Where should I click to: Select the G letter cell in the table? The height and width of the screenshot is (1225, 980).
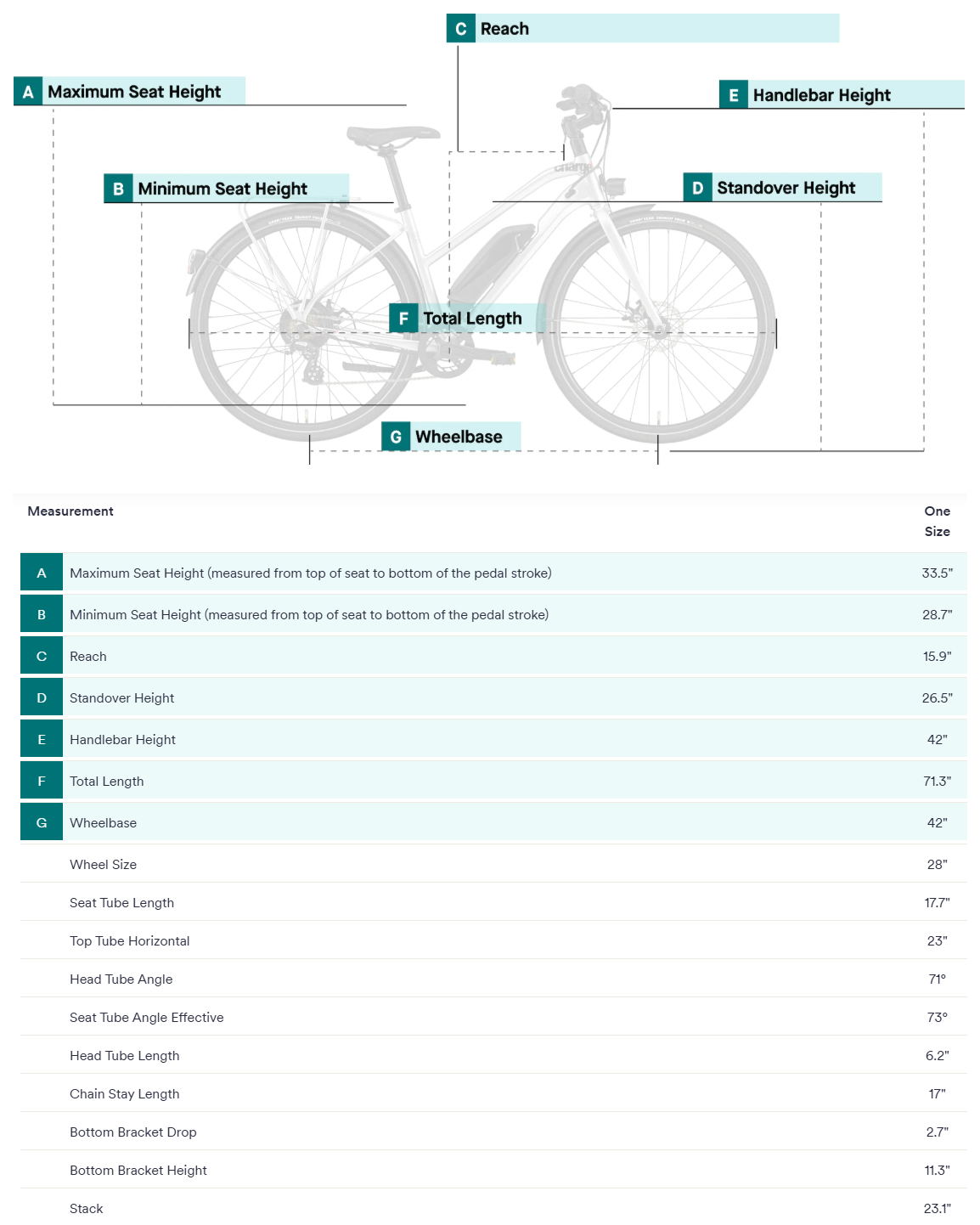(x=42, y=822)
